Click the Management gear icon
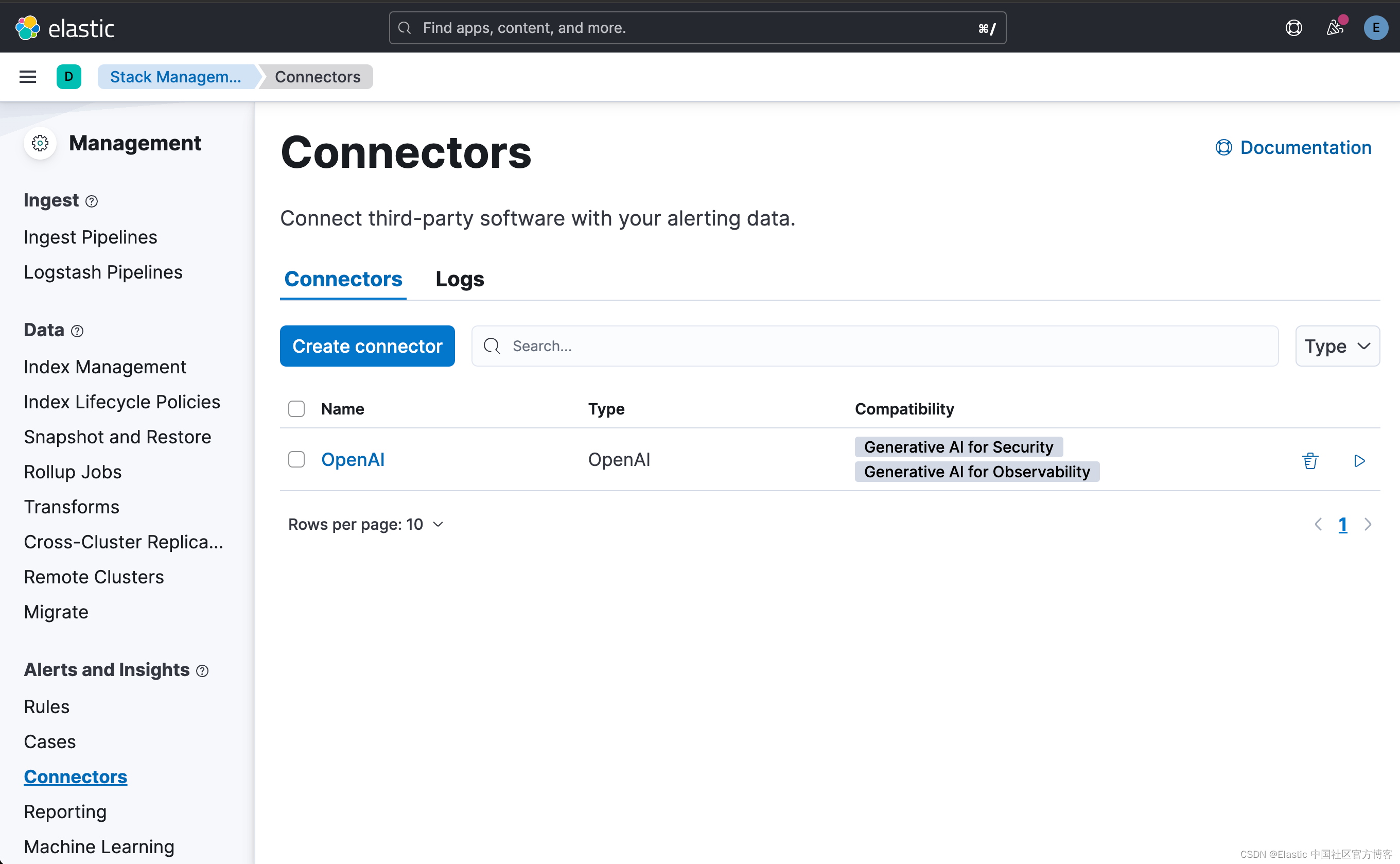Viewport: 1400px width, 864px height. tap(40, 143)
